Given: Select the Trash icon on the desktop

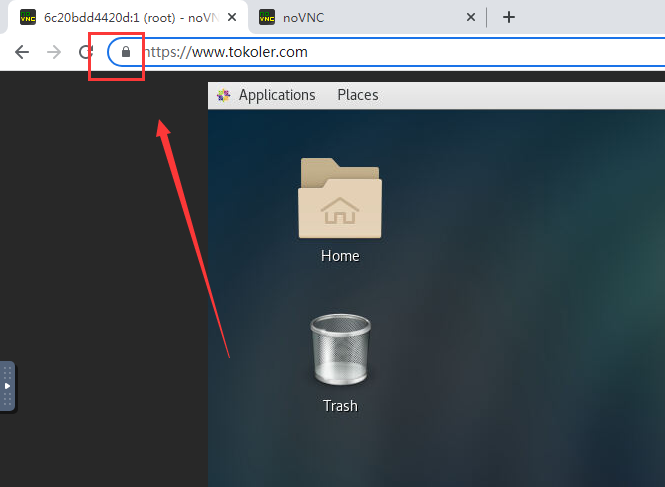Looking at the screenshot, I should [x=340, y=350].
